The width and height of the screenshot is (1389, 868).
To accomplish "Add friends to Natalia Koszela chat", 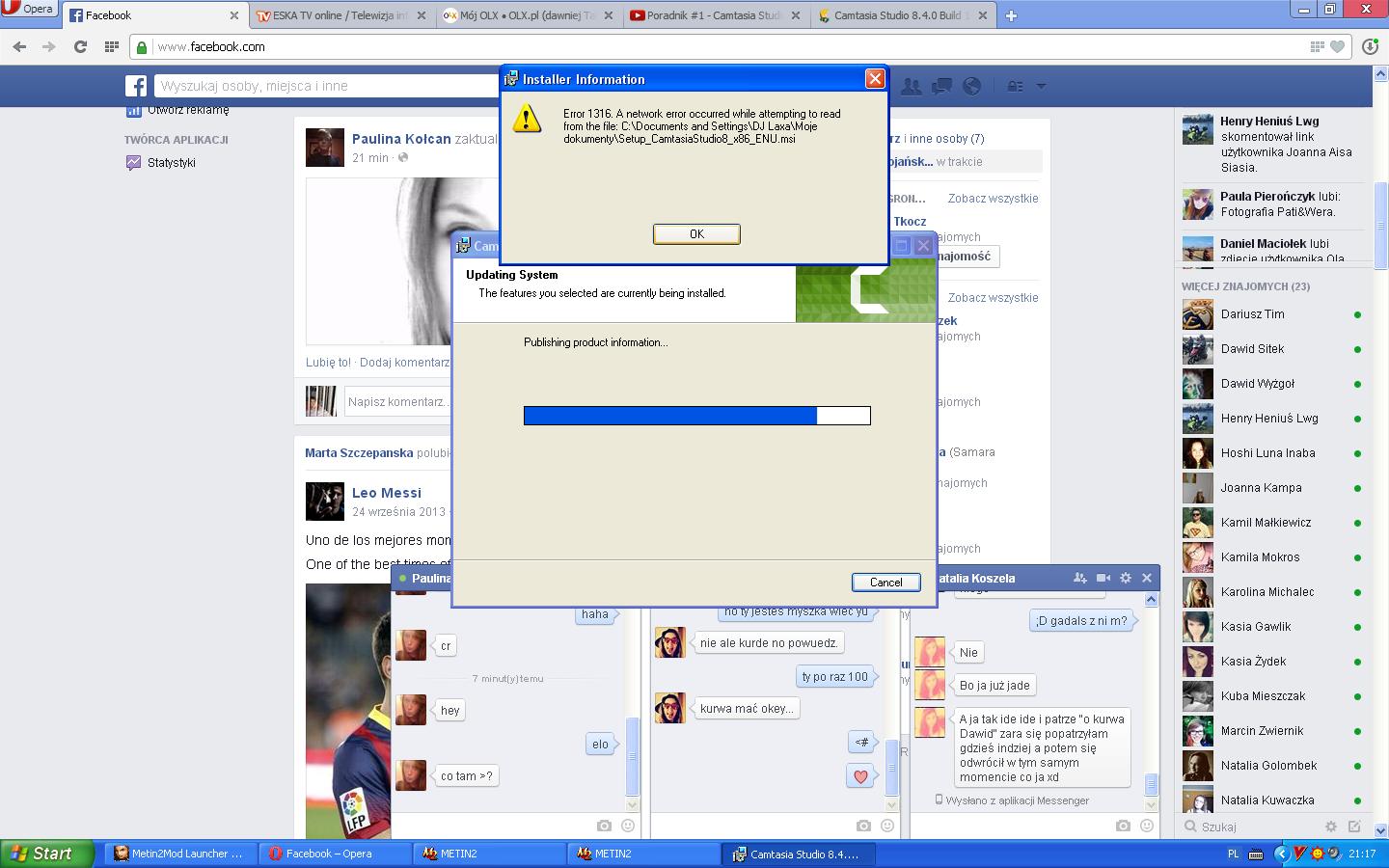I will [1080, 578].
